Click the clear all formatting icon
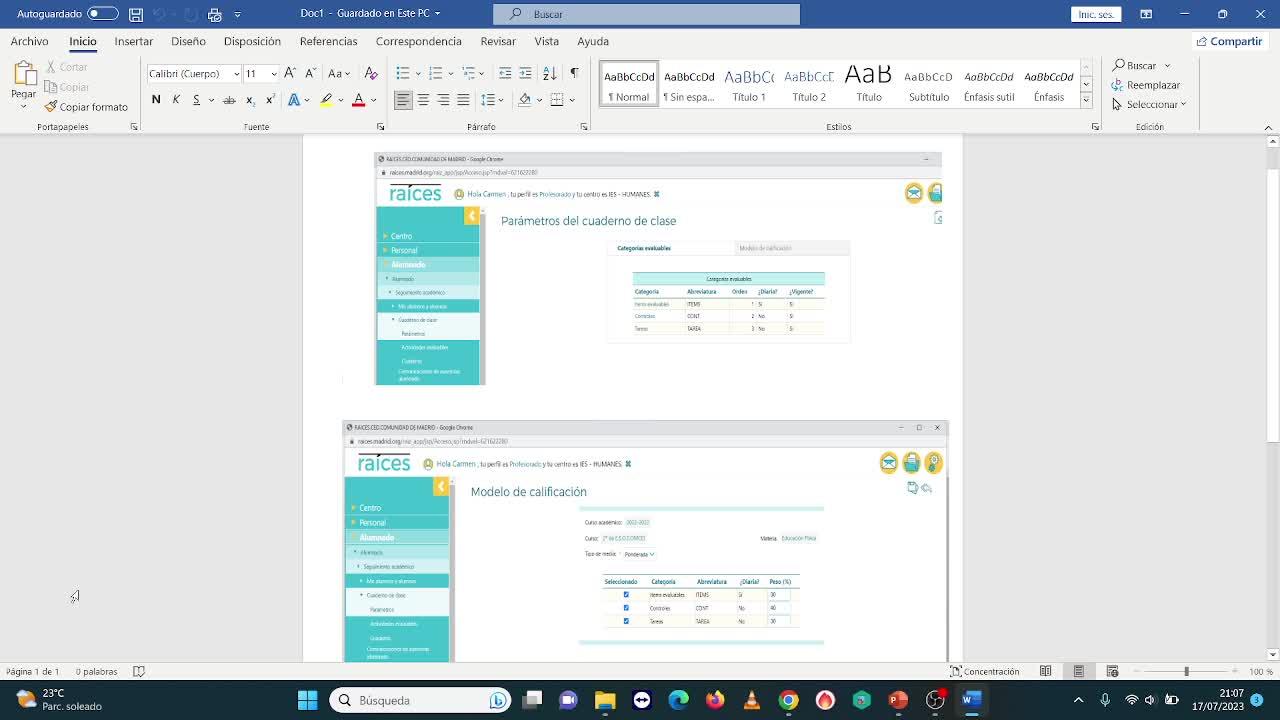This screenshot has height=720, width=1280. (371, 73)
